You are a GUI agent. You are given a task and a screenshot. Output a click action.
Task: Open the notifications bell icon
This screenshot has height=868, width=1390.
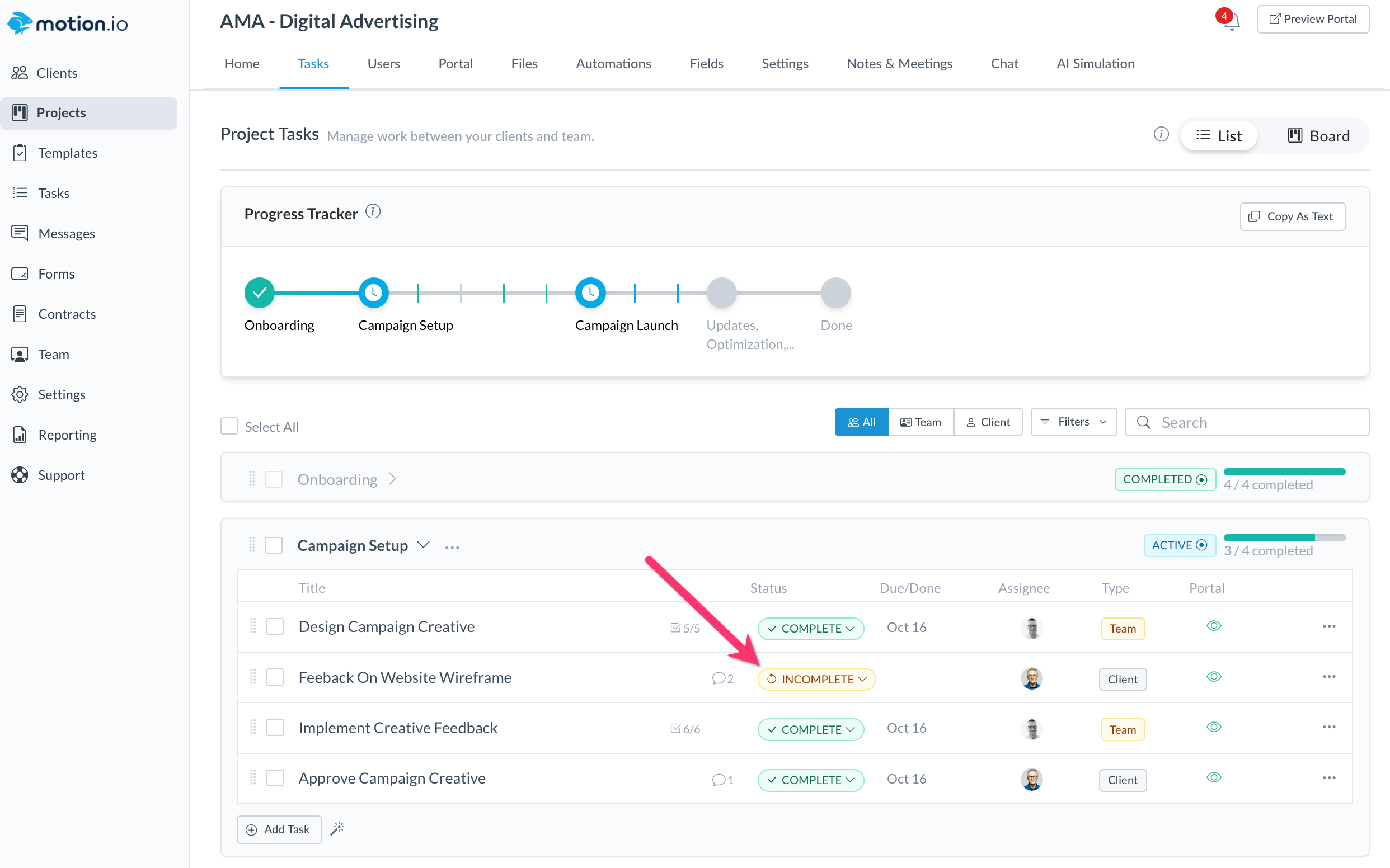coord(1231,22)
